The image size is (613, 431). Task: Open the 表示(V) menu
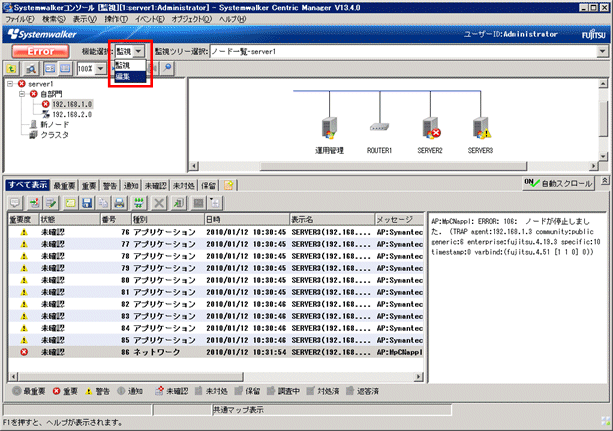click(x=84, y=19)
